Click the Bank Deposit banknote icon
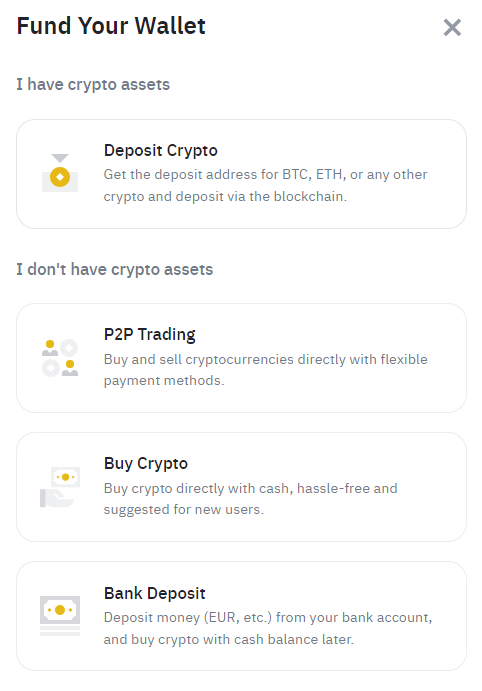 pos(60,615)
